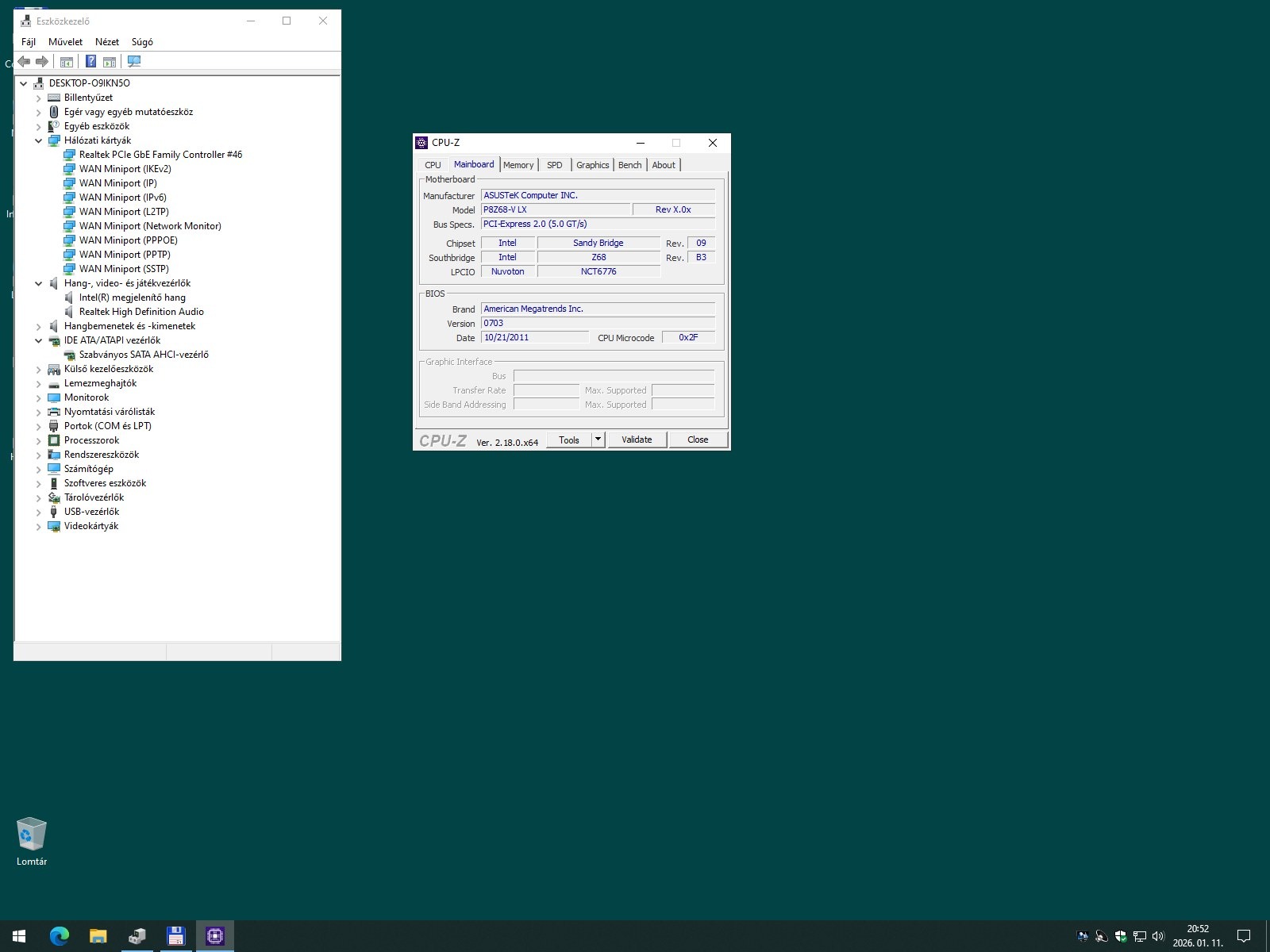This screenshot has width=1270, height=952.
Task: Switch to the SPD tab in CPU-Z
Action: pyautogui.click(x=555, y=165)
